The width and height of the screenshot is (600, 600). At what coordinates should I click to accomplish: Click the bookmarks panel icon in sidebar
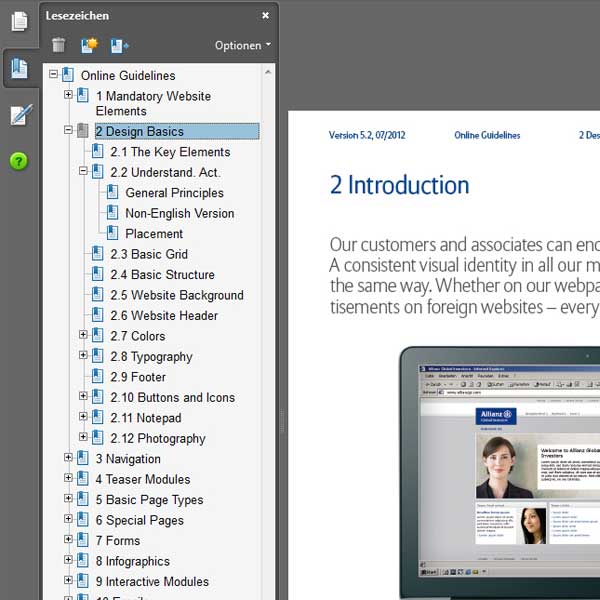19,69
